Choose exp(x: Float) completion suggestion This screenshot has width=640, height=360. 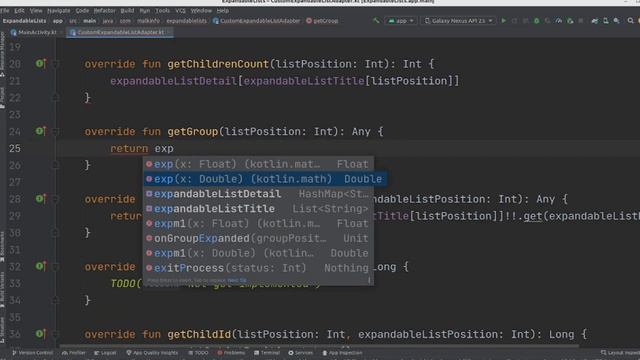pyautogui.click(x=258, y=164)
